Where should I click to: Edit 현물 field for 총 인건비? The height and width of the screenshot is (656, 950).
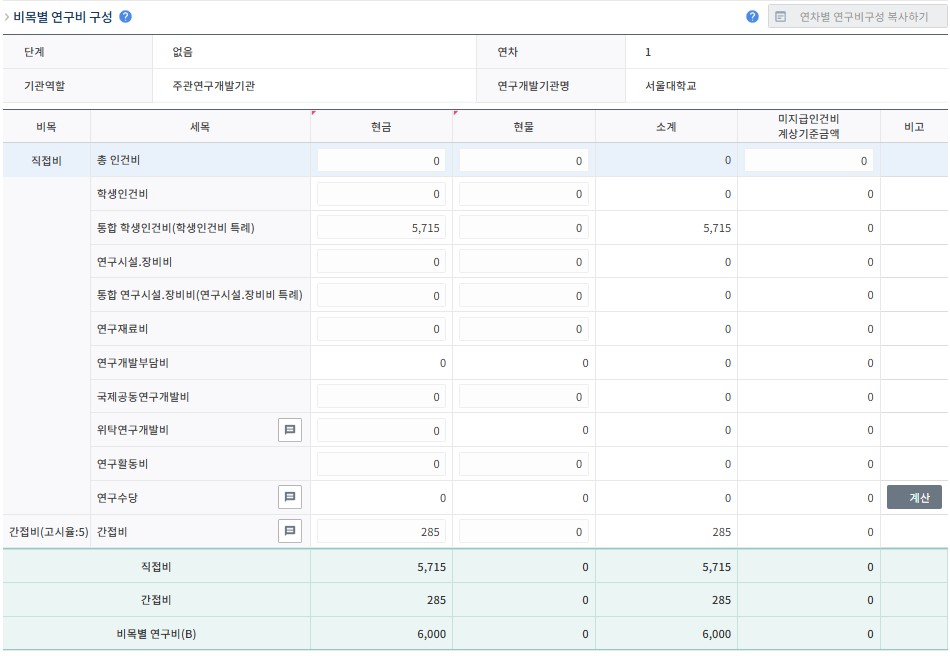523,161
